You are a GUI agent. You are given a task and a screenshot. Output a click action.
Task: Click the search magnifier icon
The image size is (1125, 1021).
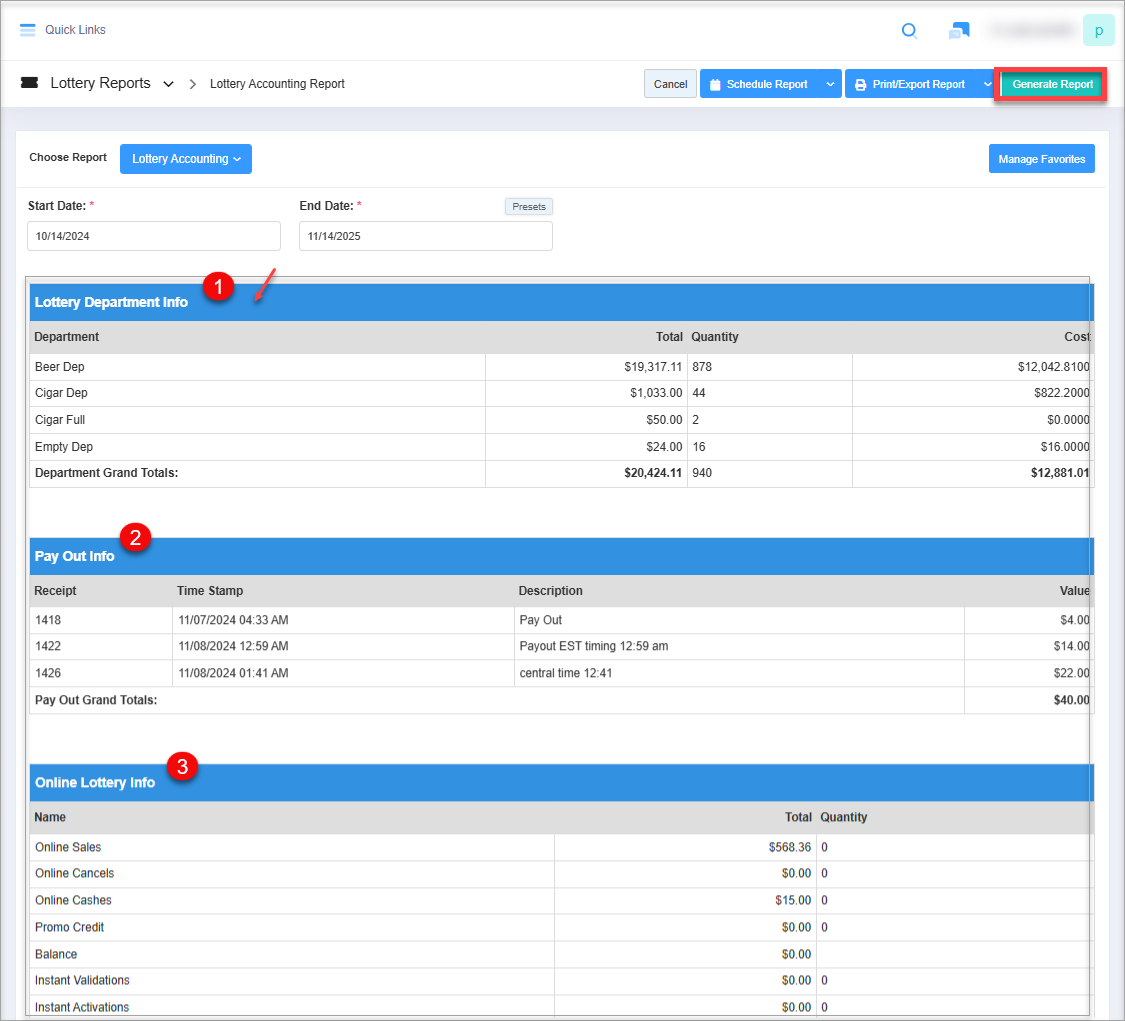pos(909,30)
